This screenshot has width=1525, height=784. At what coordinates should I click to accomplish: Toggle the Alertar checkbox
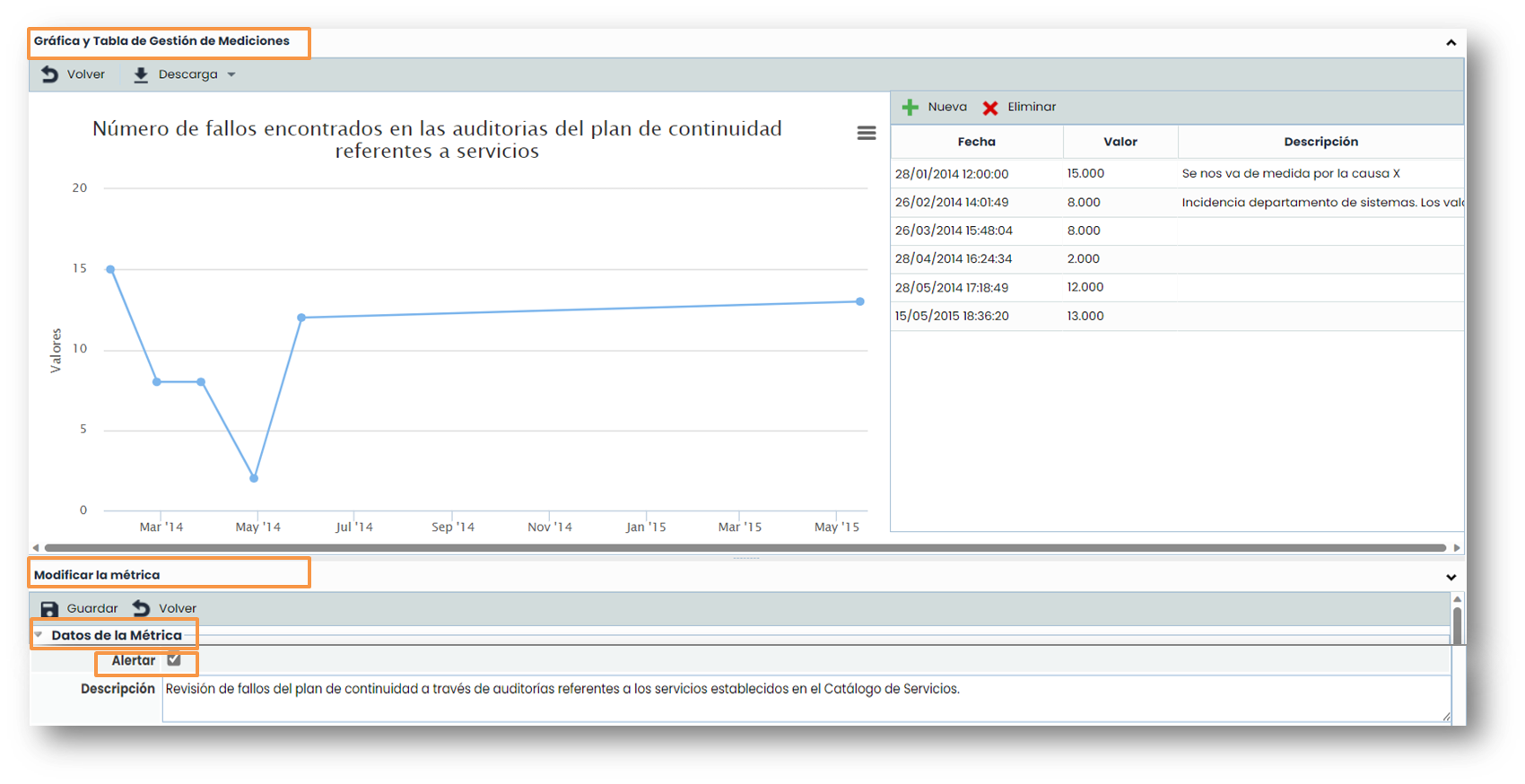tap(174, 659)
